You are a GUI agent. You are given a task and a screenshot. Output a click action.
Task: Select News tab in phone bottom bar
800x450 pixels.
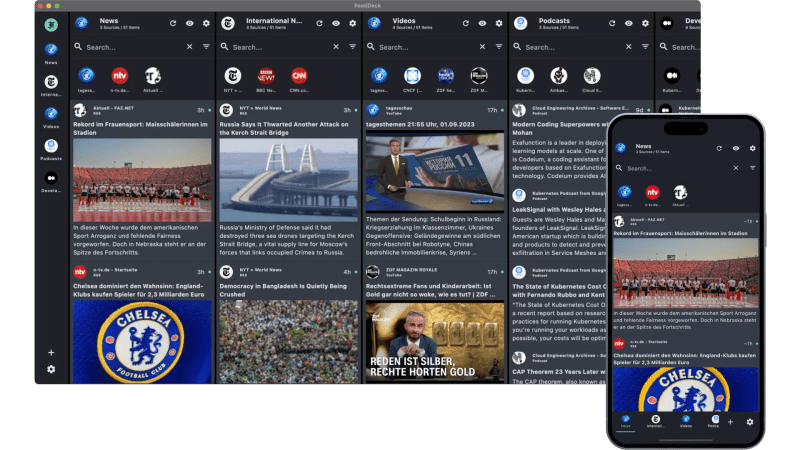tap(626, 422)
